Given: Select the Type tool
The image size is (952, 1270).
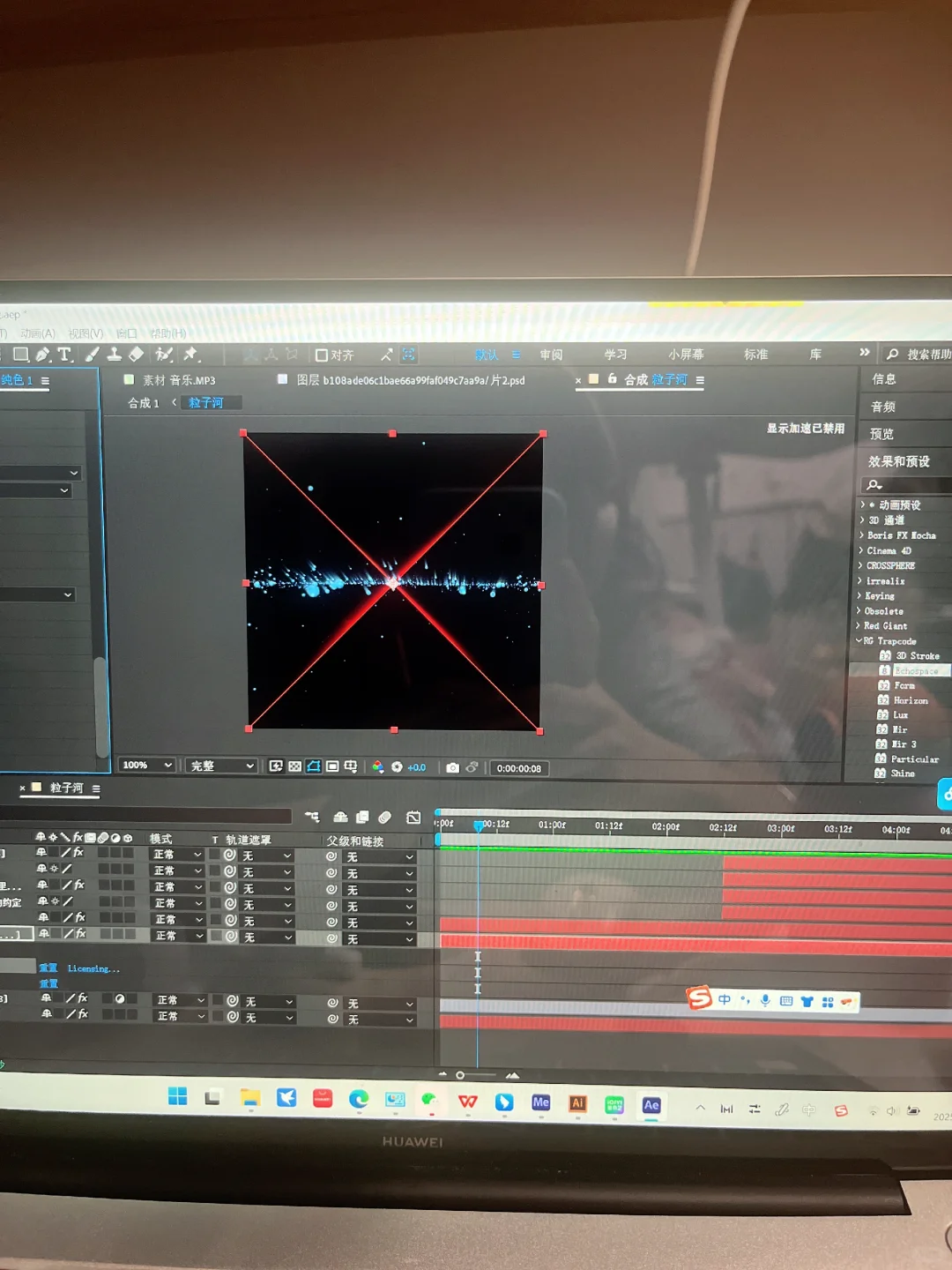Looking at the screenshot, I should point(64,355).
